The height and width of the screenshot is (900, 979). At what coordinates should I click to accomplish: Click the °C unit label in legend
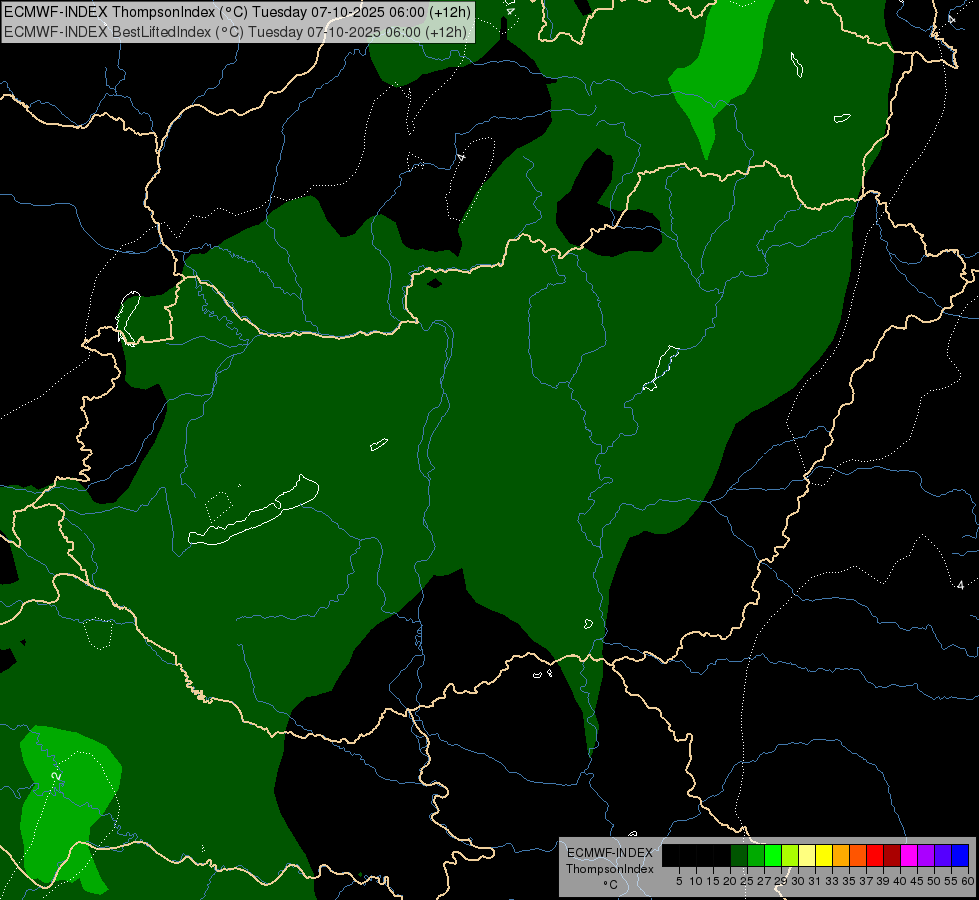(x=610, y=885)
